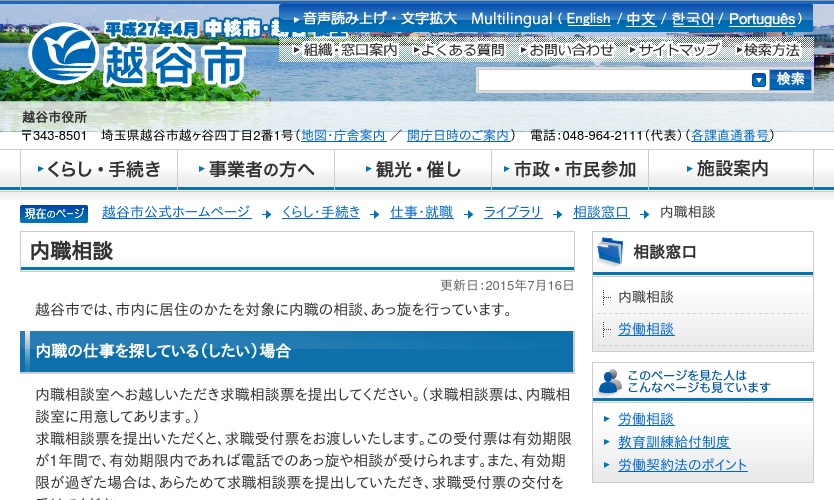Type in the site search field

tap(612, 80)
